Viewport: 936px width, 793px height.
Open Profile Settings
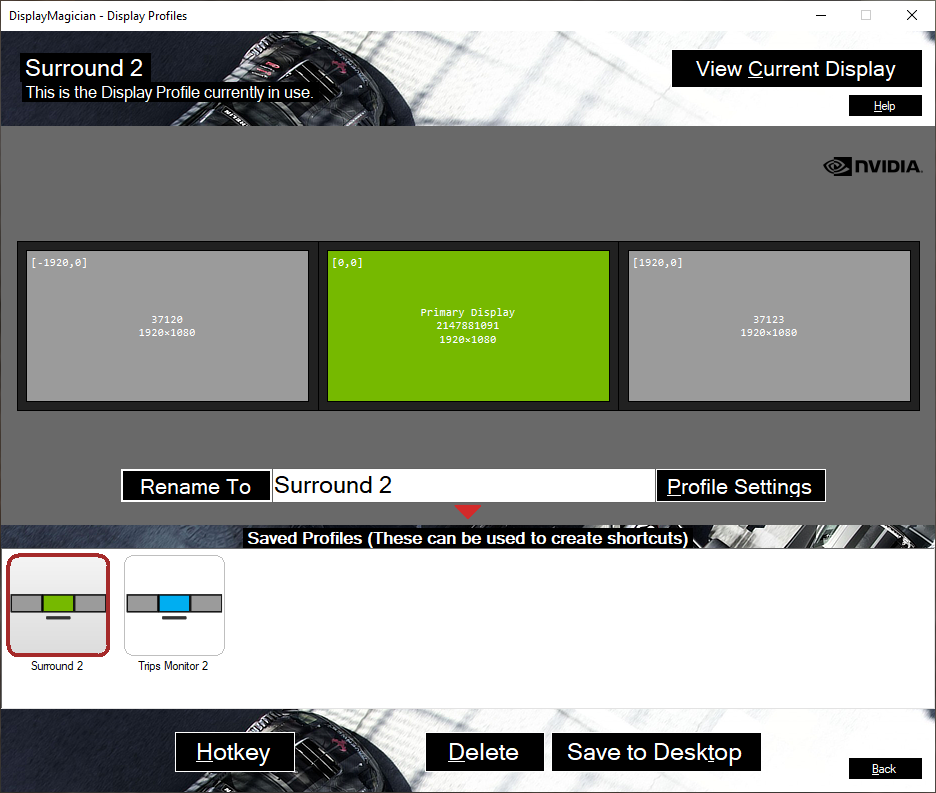pyautogui.click(x=740, y=485)
